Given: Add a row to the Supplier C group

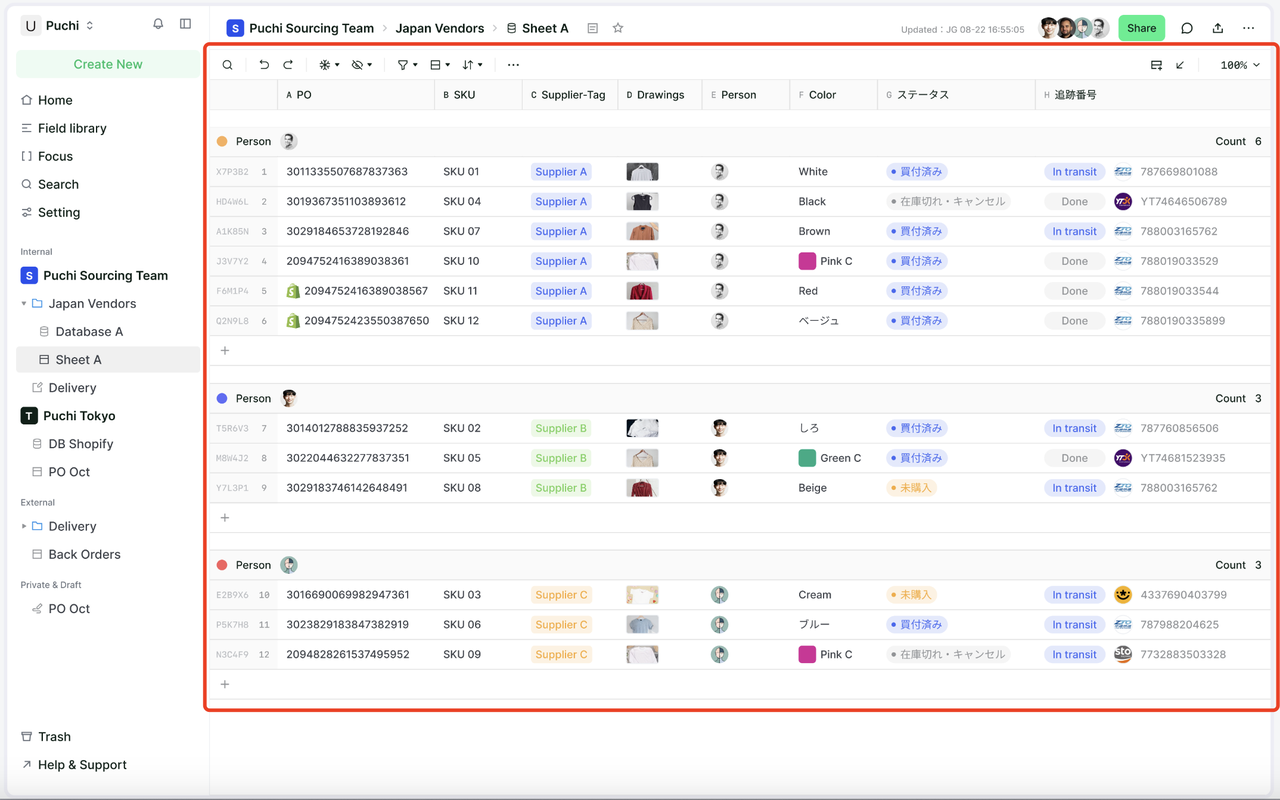Looking at the screenshot, I should [x=225, y=684].
